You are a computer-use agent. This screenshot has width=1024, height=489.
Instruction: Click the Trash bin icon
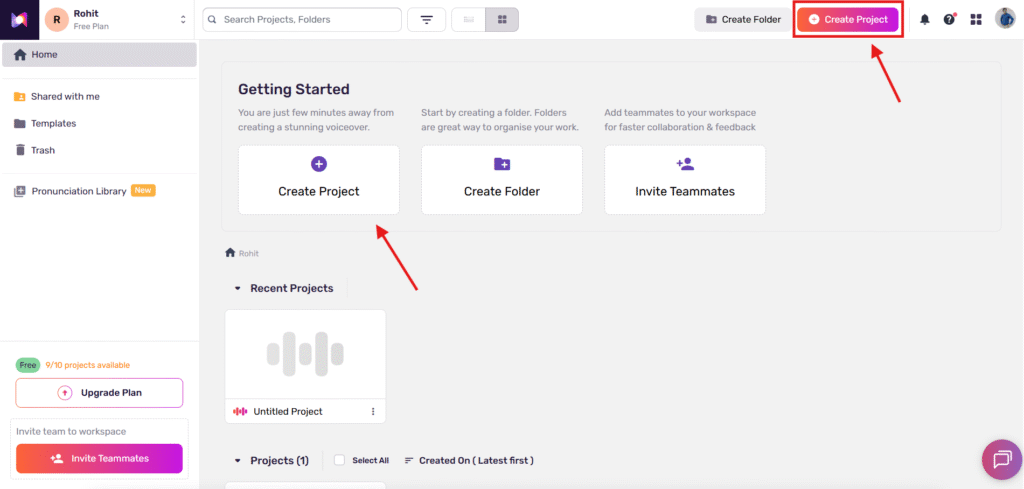[x=20, y=150]
